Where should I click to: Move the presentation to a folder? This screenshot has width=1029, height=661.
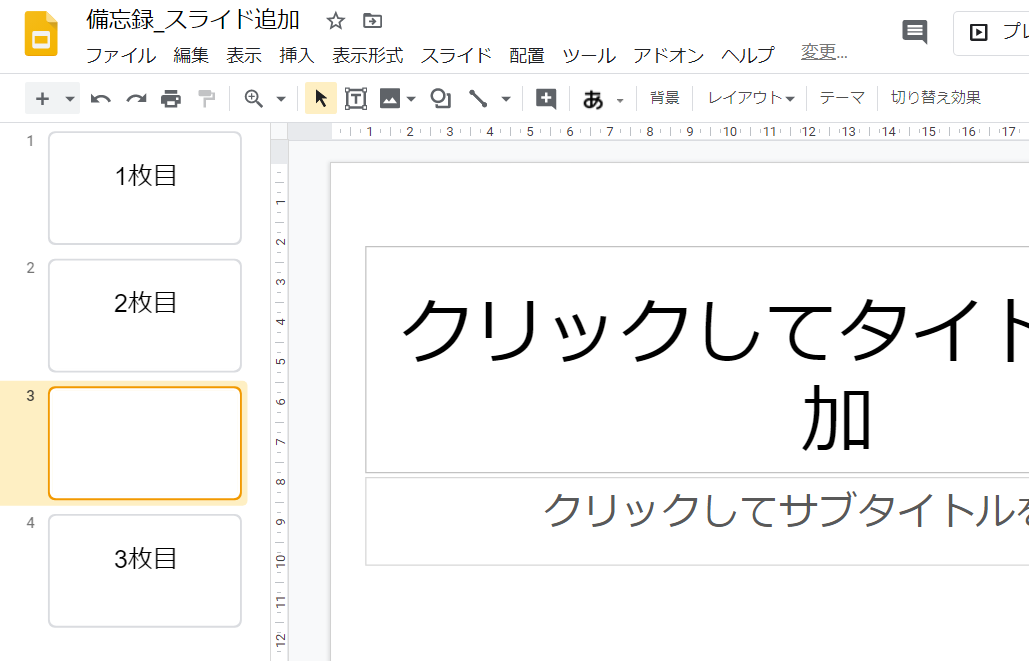point(372,21)
